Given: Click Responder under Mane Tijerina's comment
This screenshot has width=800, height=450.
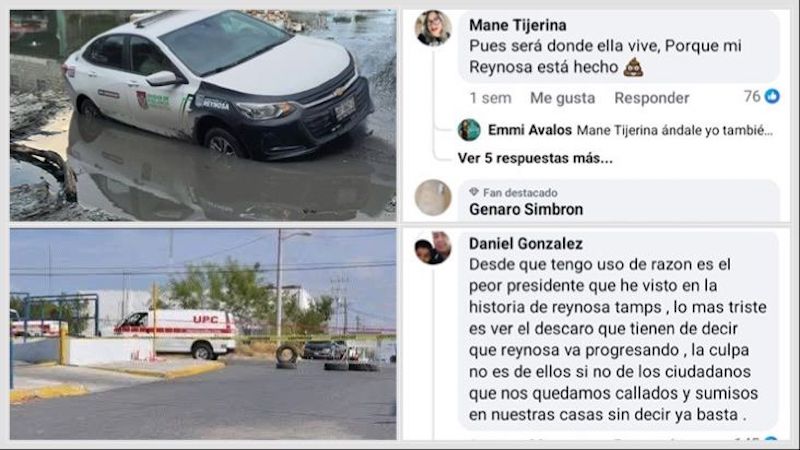Looking at the screenshot, I should [x=652, y=98].
